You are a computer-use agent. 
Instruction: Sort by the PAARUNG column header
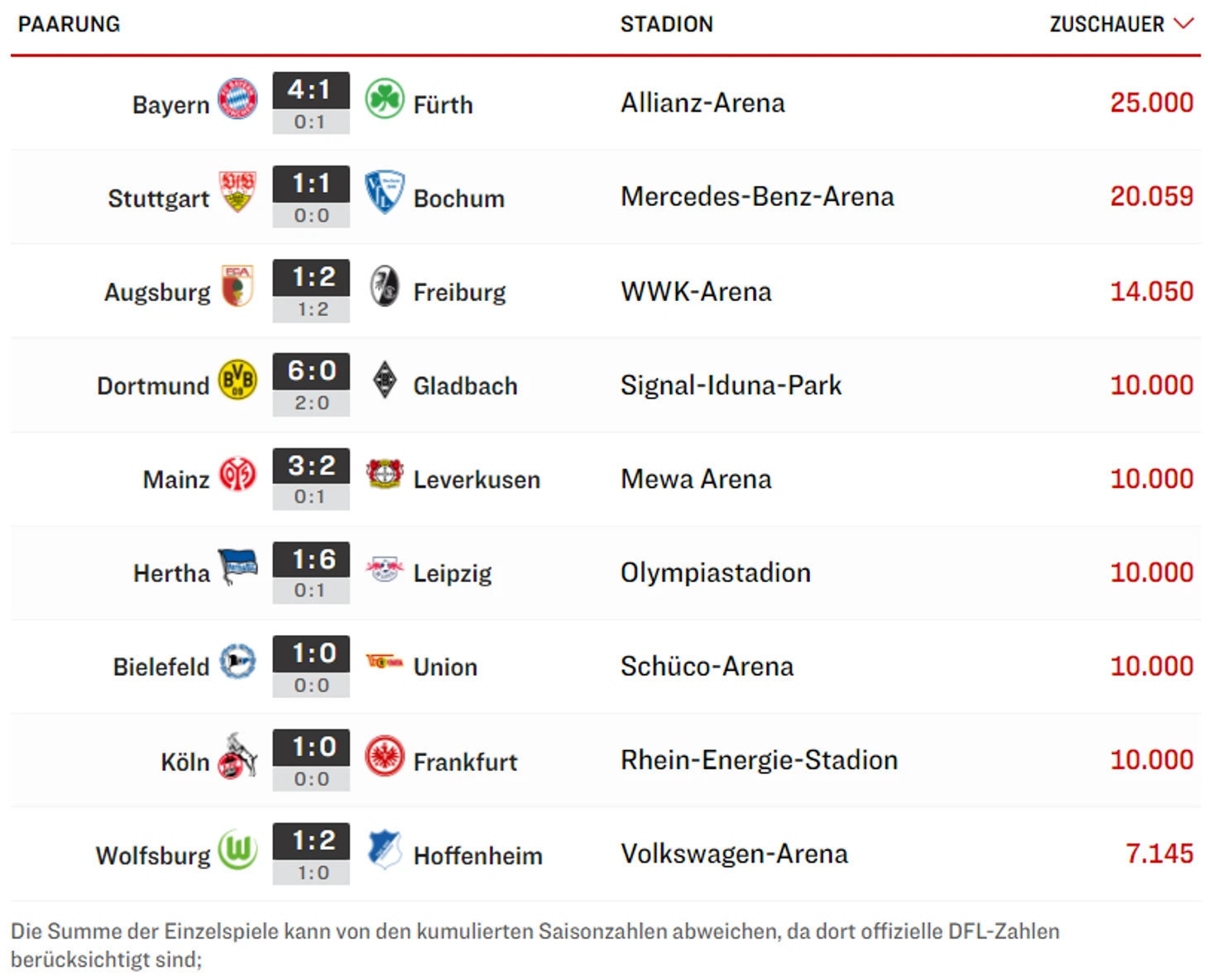coord(69,24)
